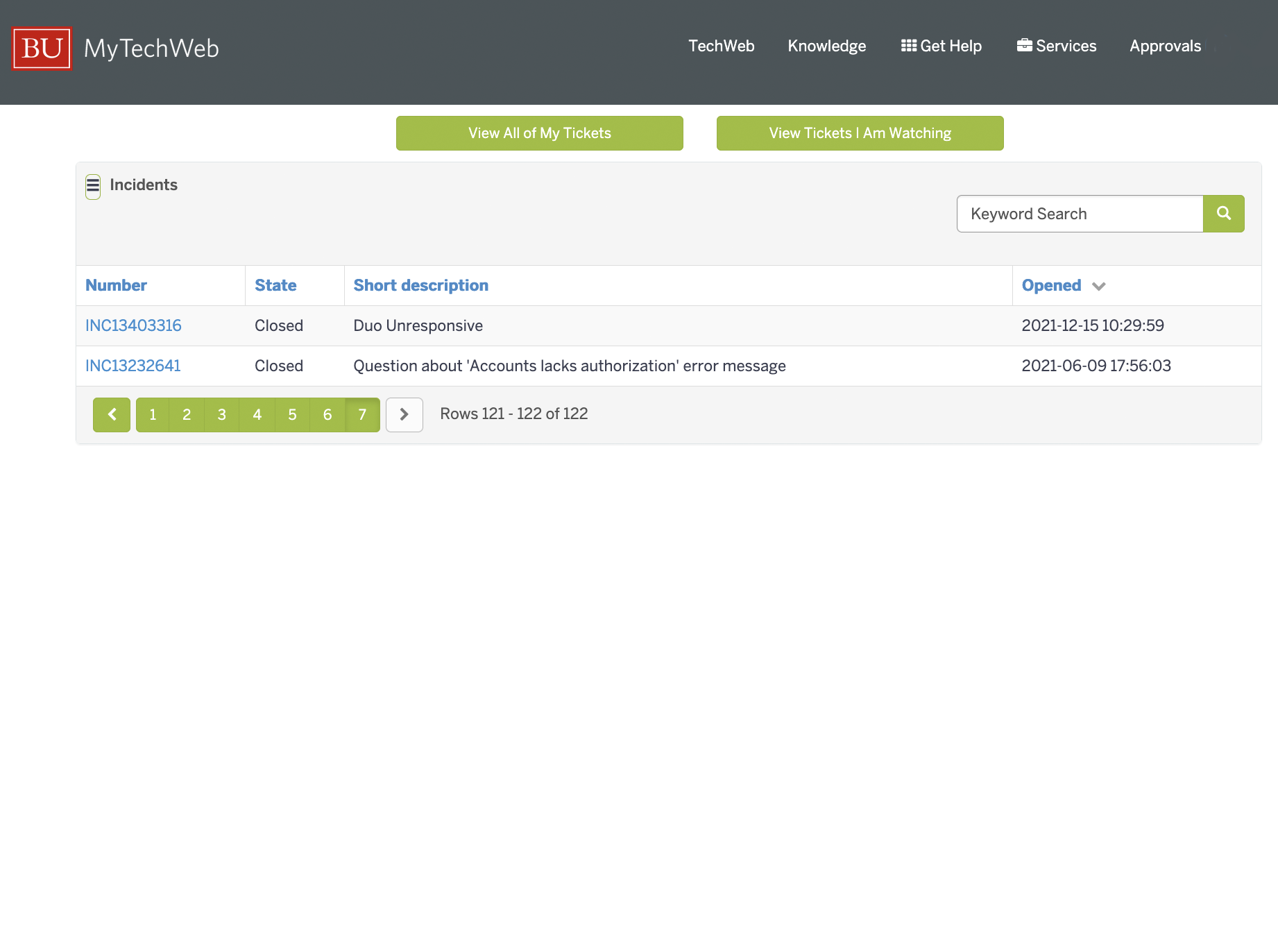Open the TechWeb navigation link

pyautogui.click(x=721, y=46)
